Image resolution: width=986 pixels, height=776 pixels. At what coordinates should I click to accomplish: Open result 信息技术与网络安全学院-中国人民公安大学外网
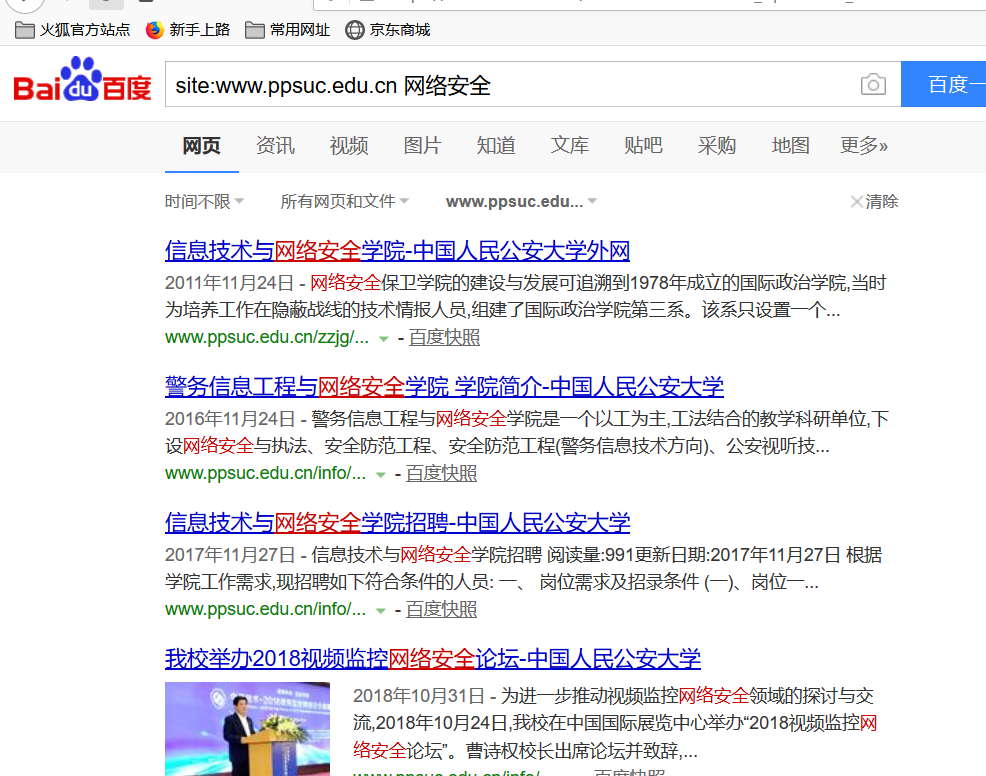[397, 251]
